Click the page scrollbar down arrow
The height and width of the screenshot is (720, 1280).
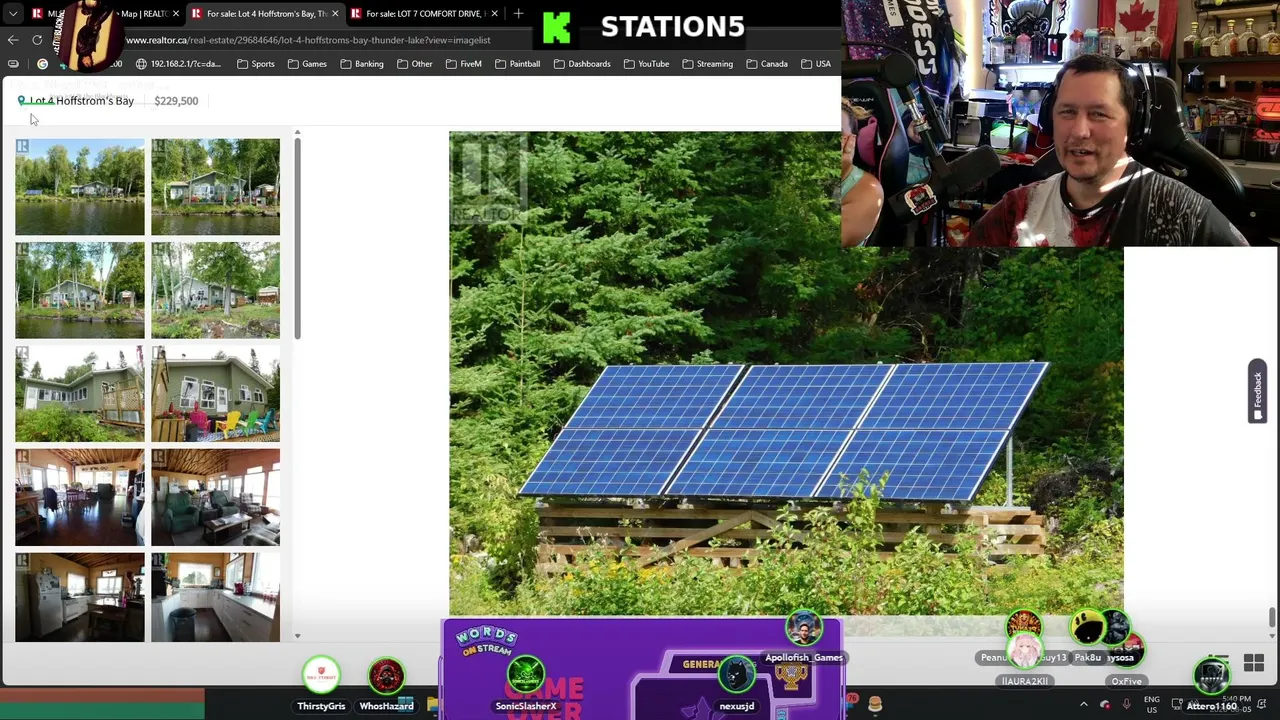click(x=1272, y=638)
